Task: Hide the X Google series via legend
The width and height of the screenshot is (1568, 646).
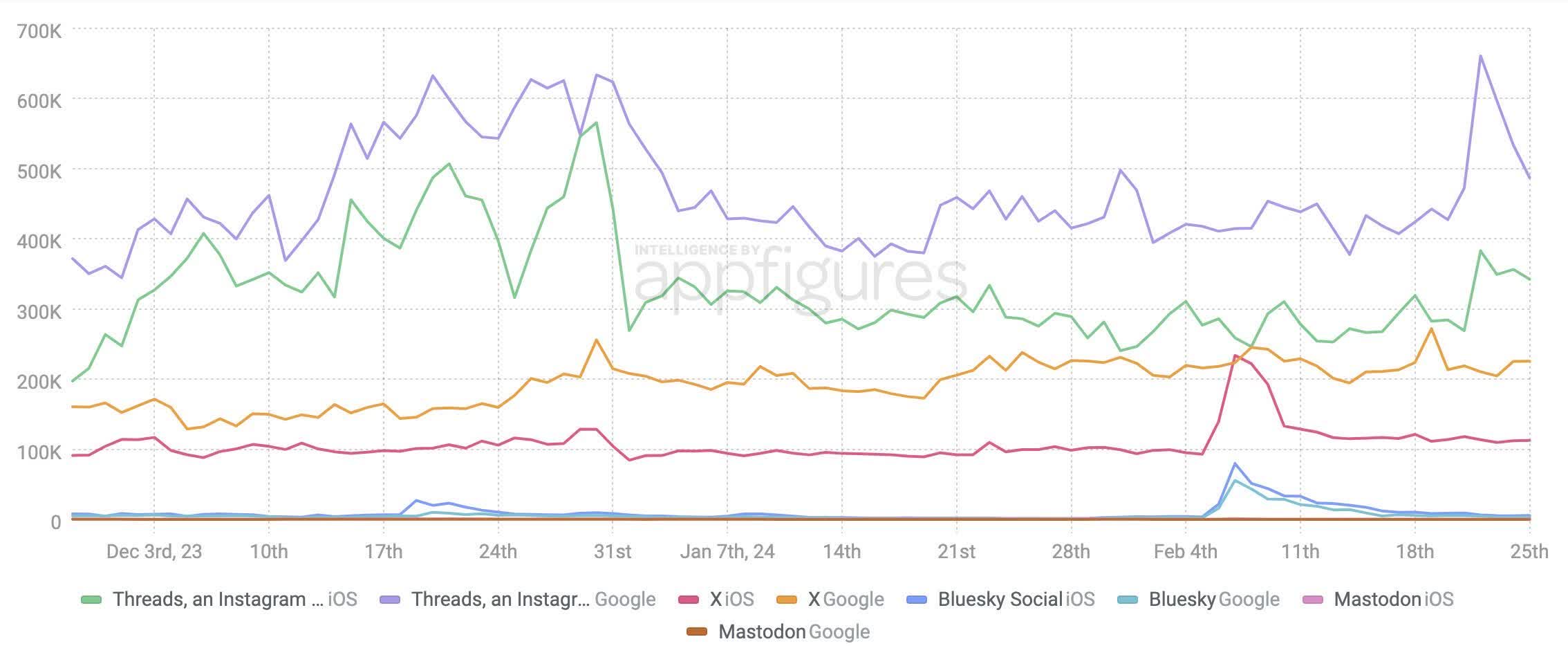Action: 846,600
